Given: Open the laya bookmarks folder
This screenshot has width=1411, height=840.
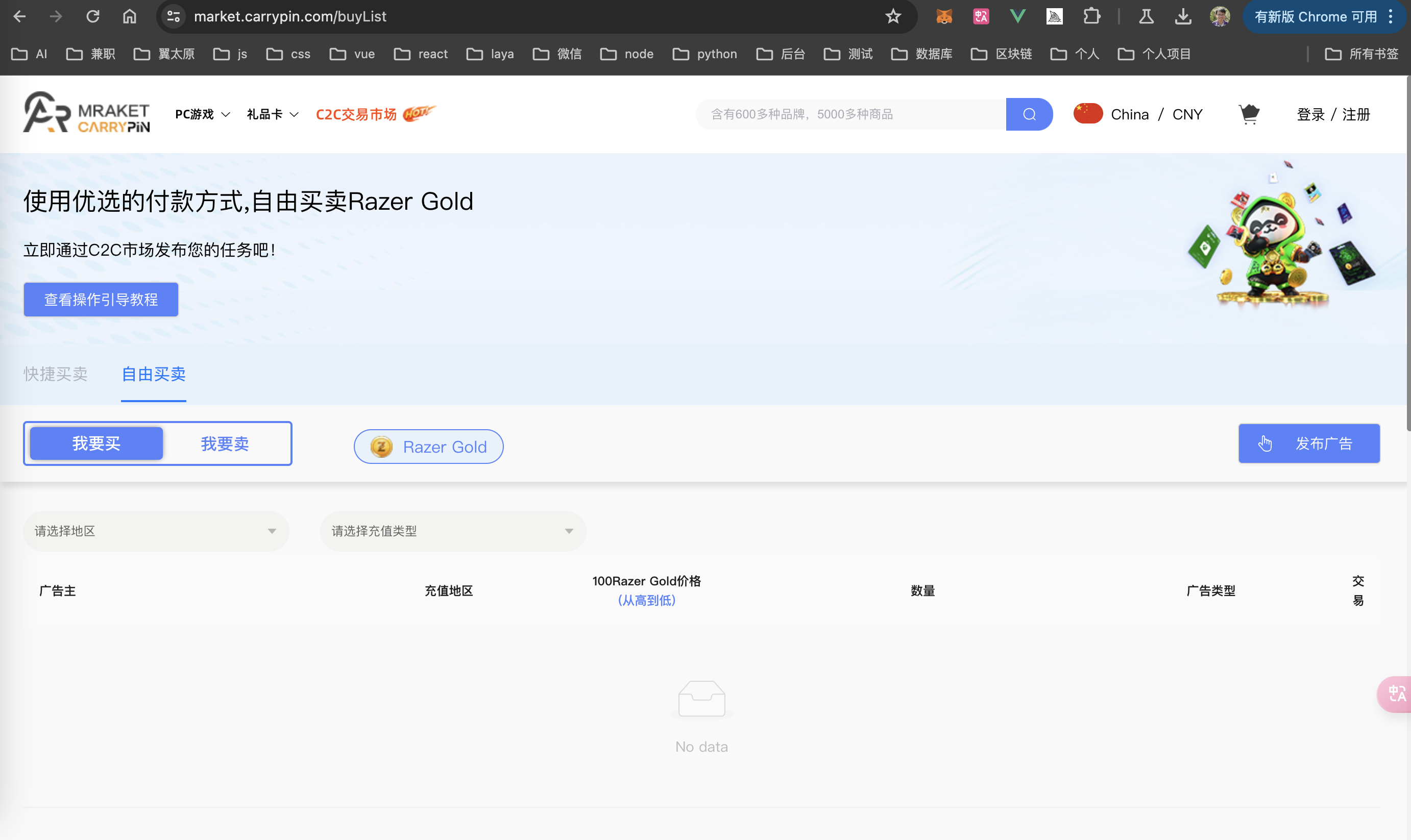Looking at the screenshot, I should coord(490,54).
